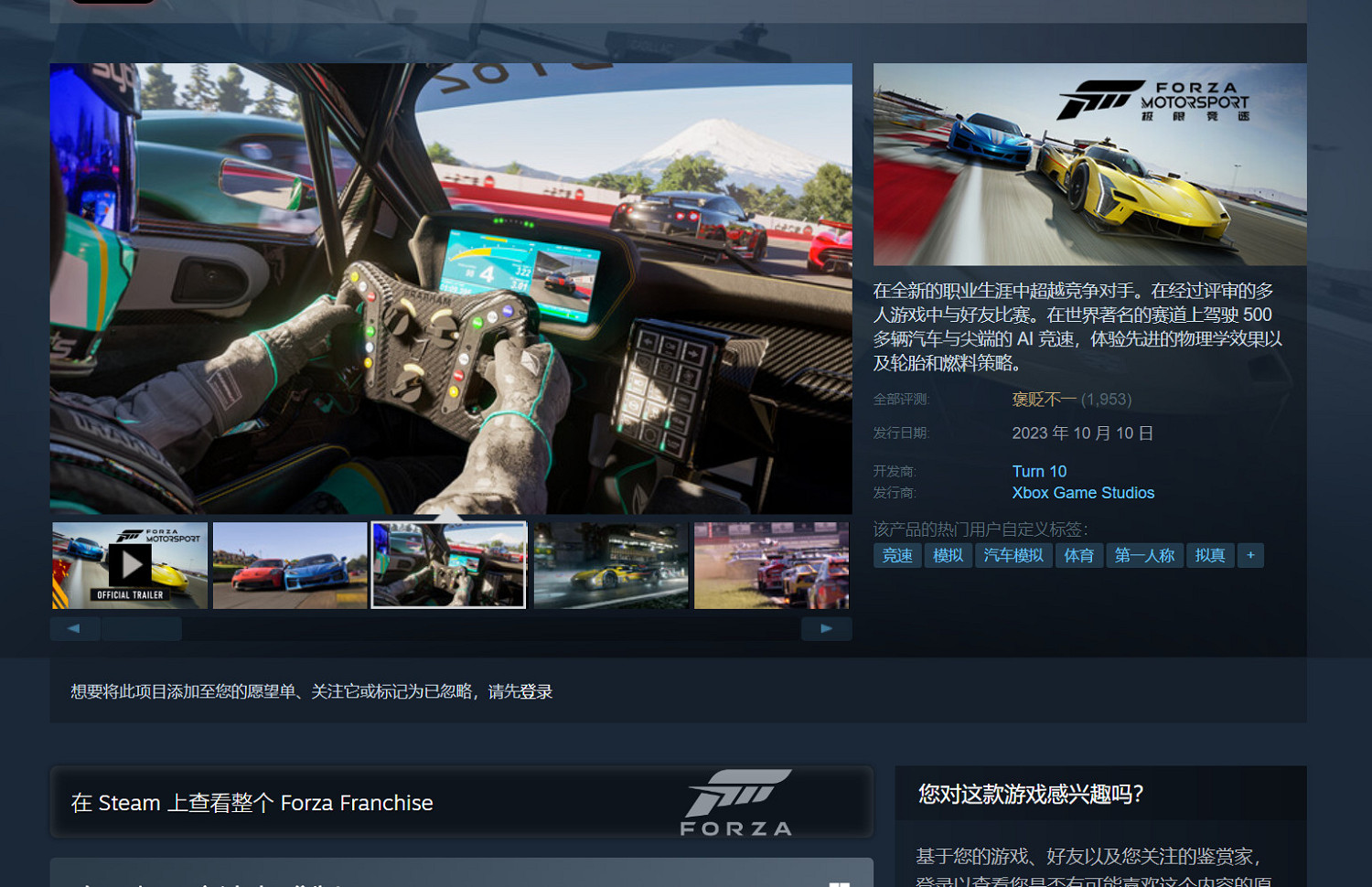This screenshot has width=1372, height=887.
Task: Select the second screenshot thumbnail with cars
Action: tap(290, 565)
